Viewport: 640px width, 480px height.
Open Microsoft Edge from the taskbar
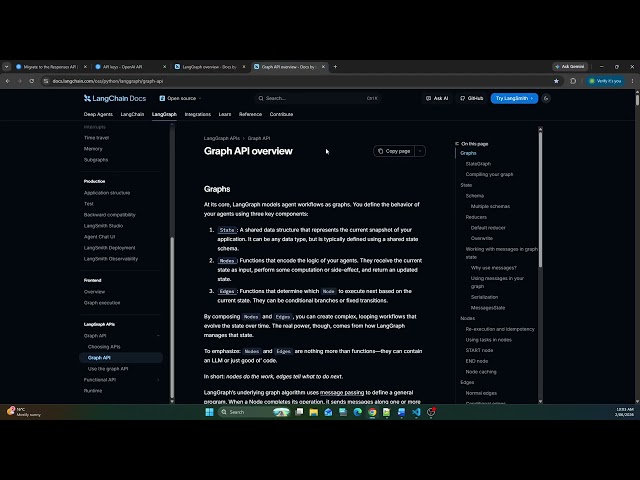[x=358, y=412]
